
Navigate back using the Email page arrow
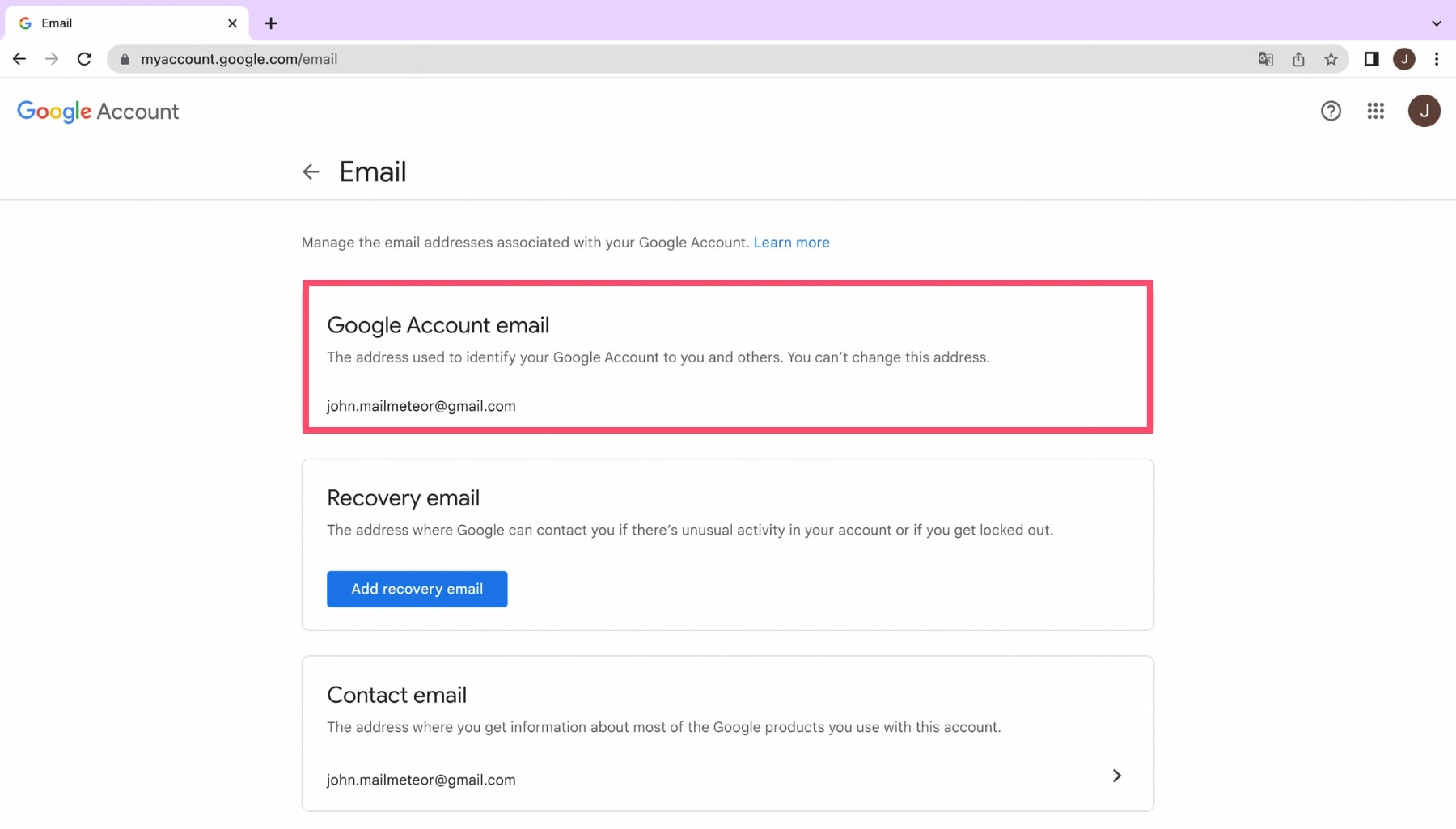tap(311, 171)
